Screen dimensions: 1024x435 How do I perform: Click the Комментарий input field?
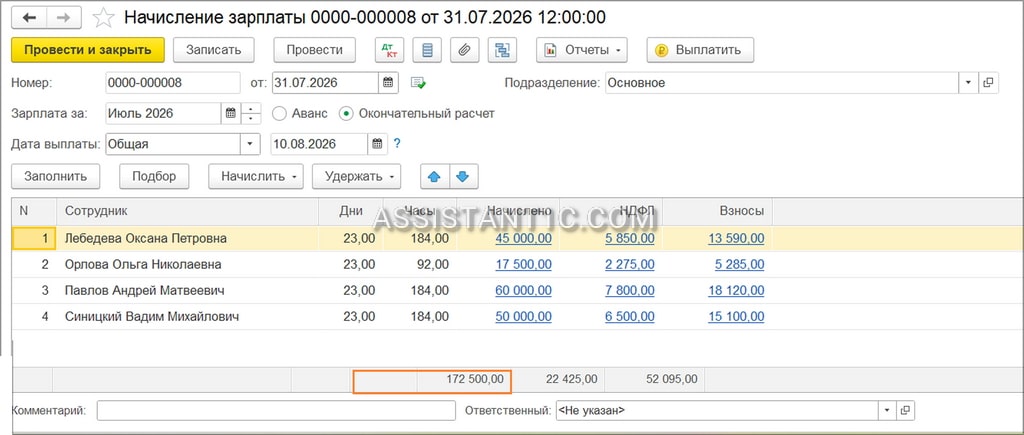(x=276, y=410)
